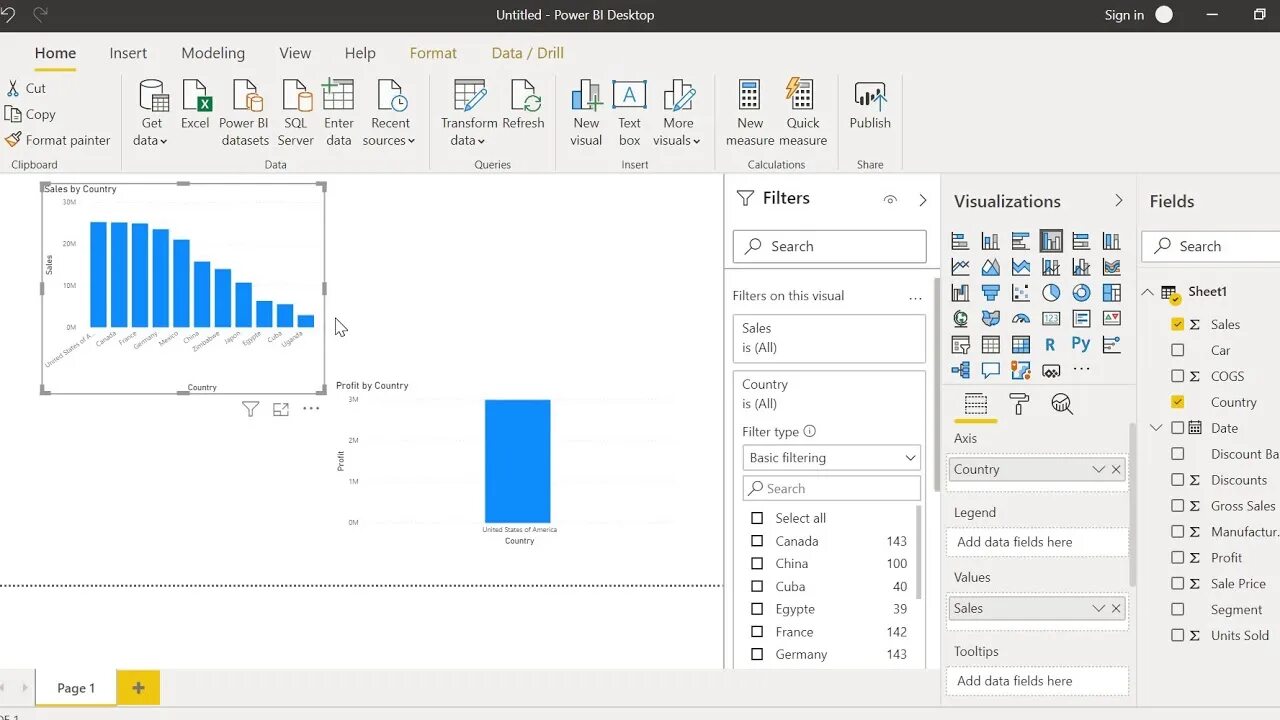Open the Analytics magnifier pane
Screen dimensions: 1280x720
click(1062, 404)
